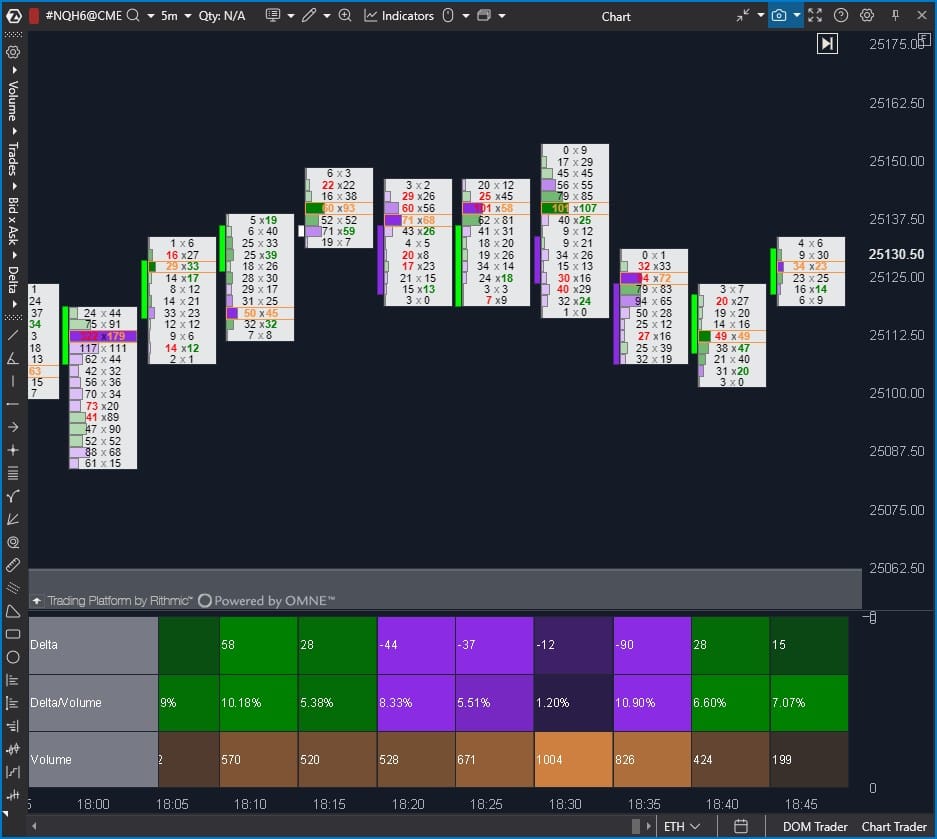
Task: Open the Indicators menu
Action: (399, 16)
